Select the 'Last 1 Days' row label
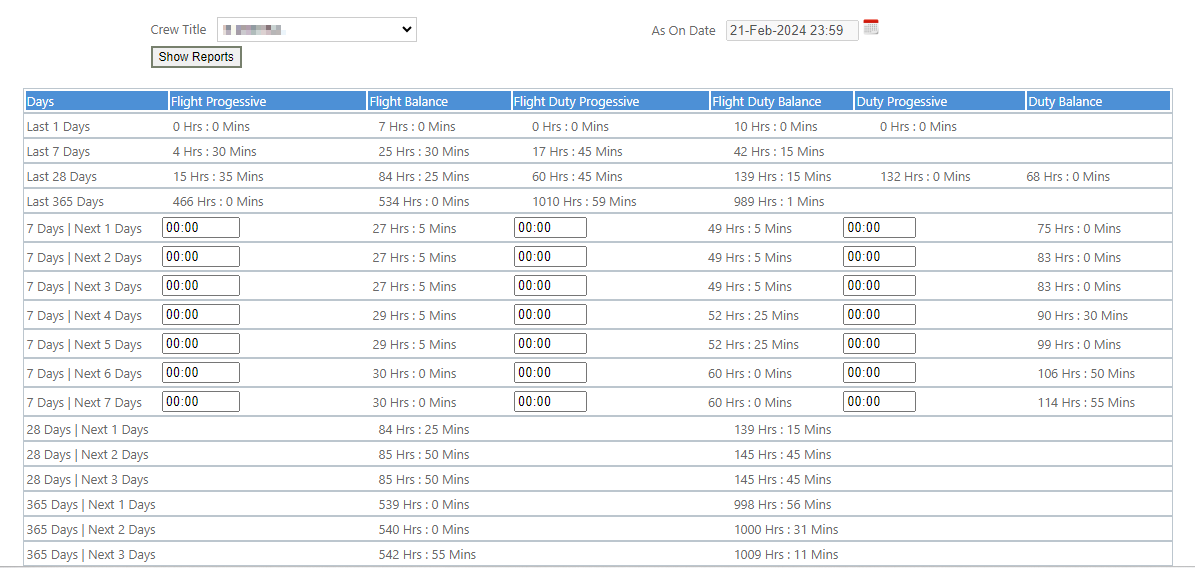The image size is (1195, 568). tap(58, 127)
